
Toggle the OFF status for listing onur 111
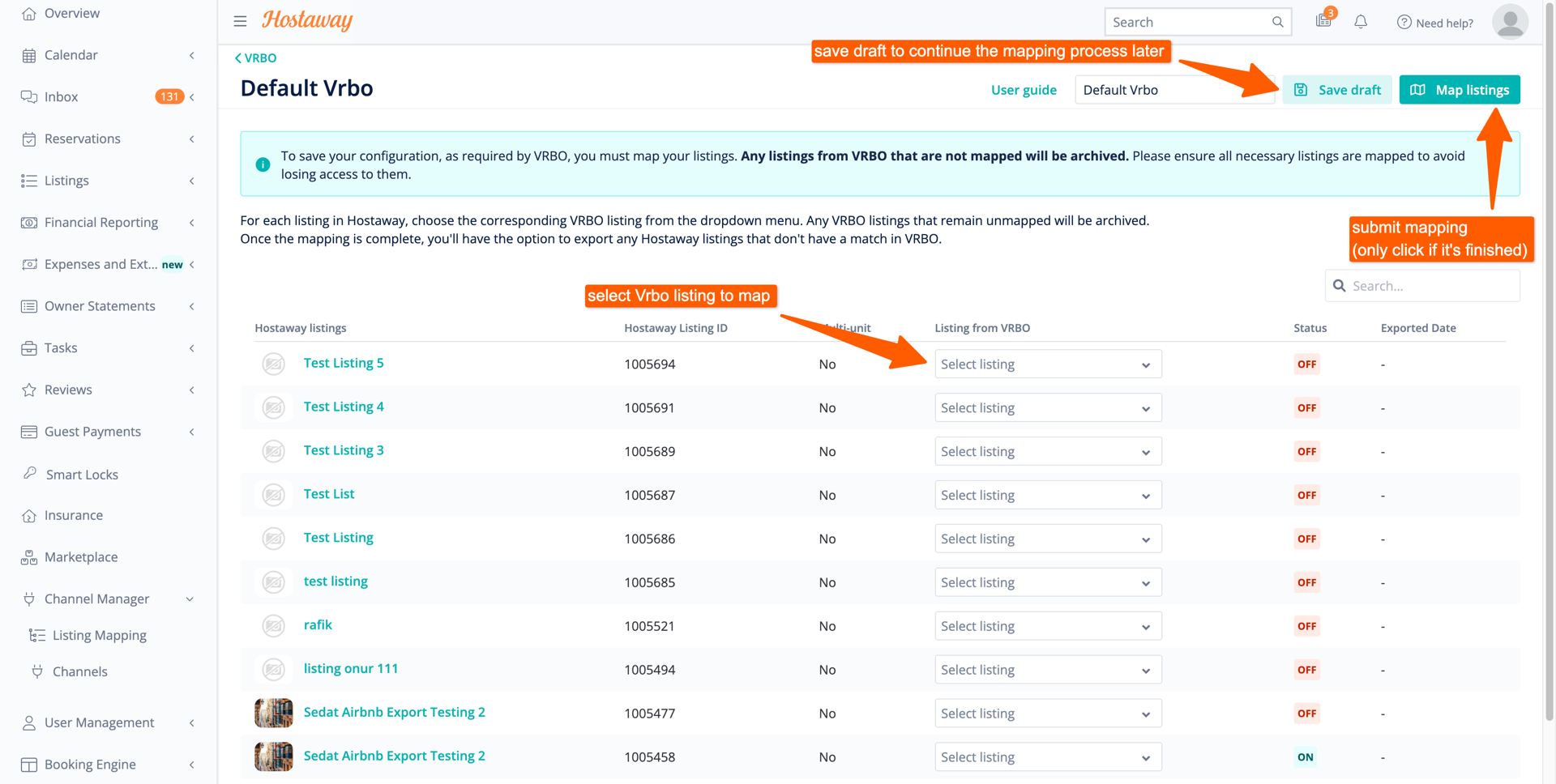[x=1306, y=671]
